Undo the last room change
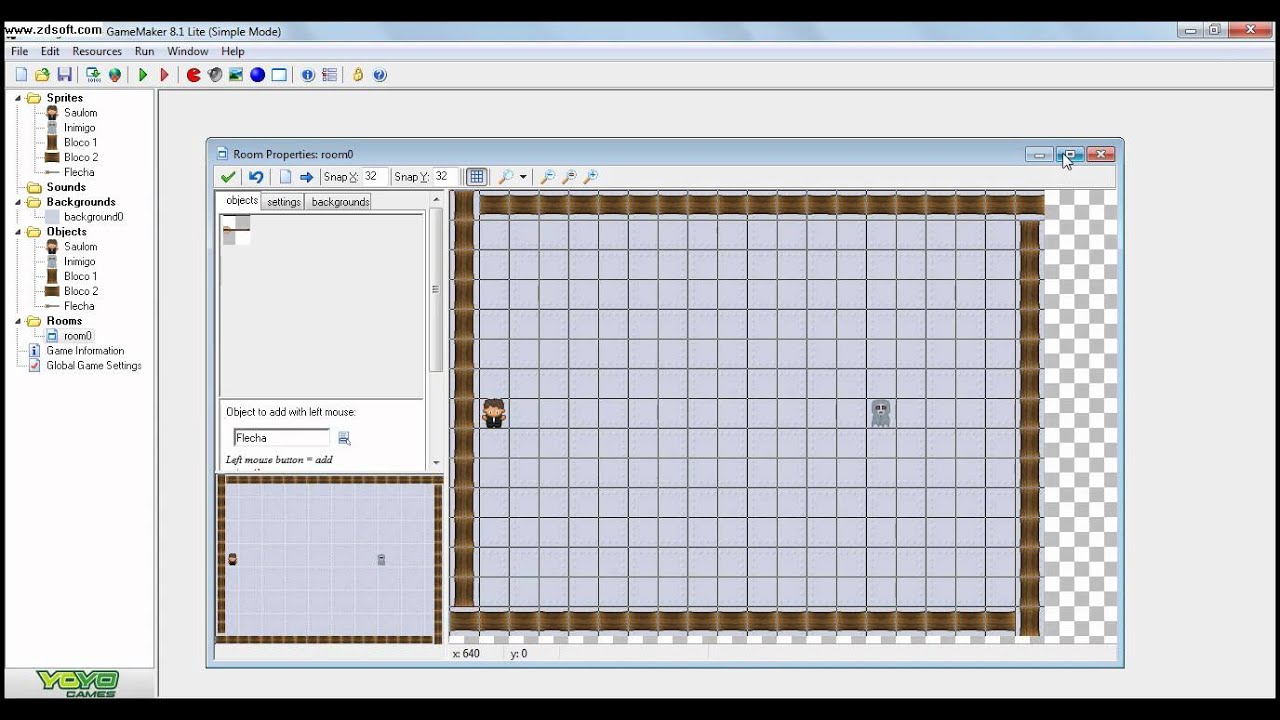The image size is (1280, 720). [x=256, y=177]
